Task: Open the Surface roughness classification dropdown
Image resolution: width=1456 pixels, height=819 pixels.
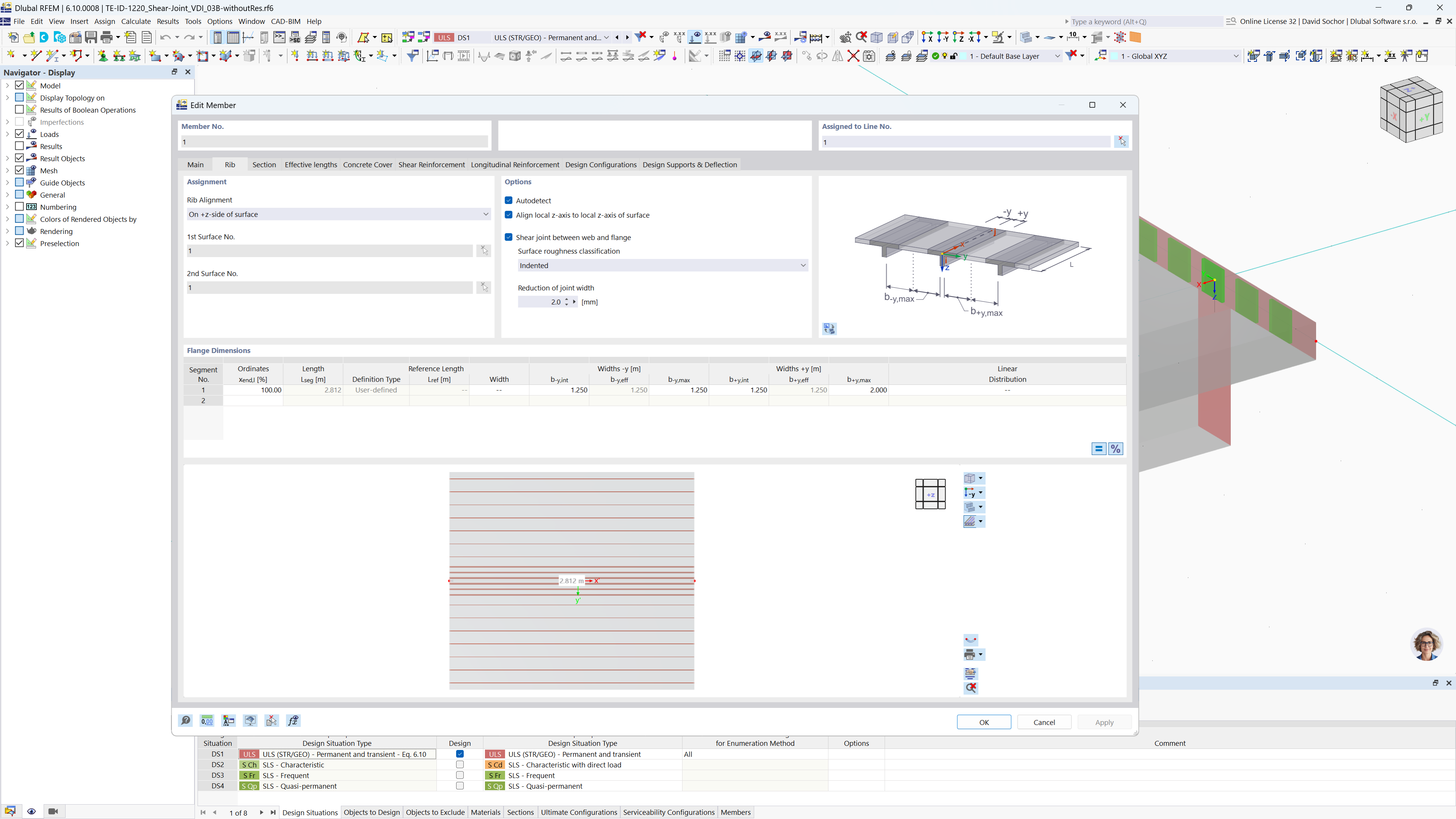Action: click(x=803, y=265)
